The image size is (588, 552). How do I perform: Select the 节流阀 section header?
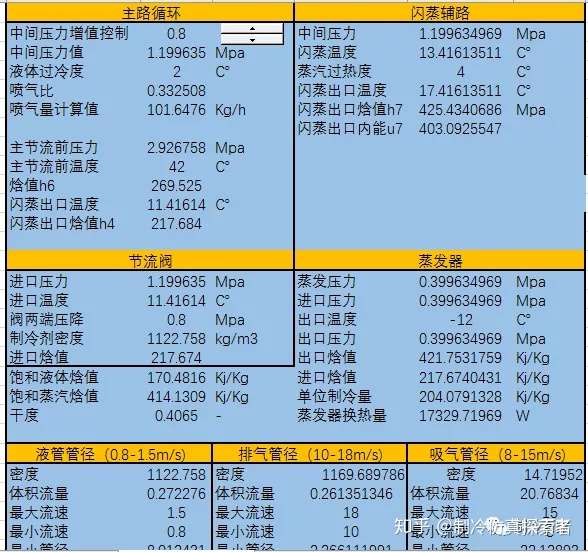click(x=150, y=261)
